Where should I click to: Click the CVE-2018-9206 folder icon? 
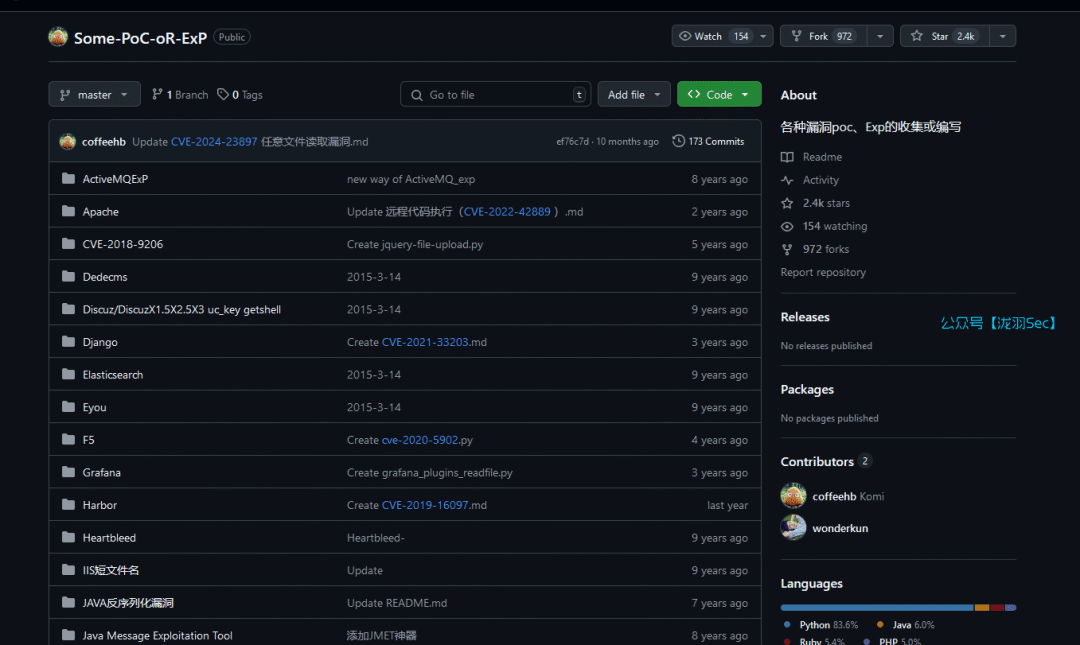68,243
